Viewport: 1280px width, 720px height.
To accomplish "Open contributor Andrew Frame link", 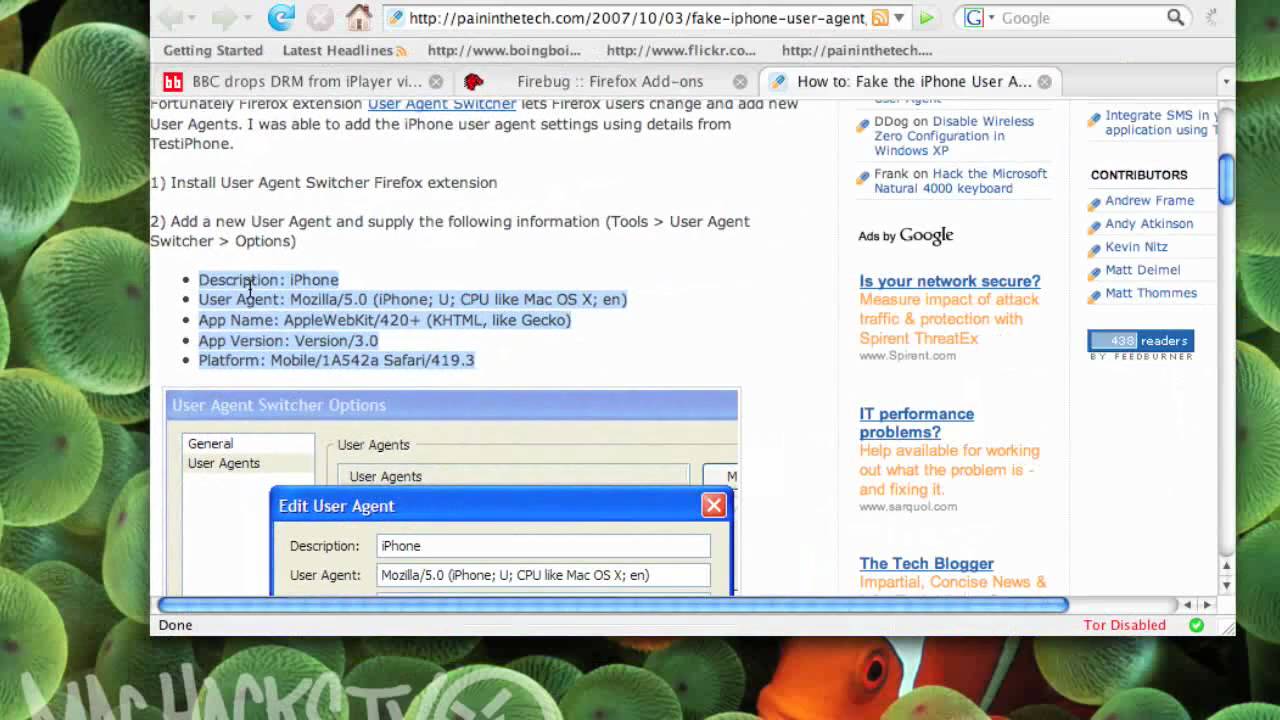I will (x=1149, y=201).
